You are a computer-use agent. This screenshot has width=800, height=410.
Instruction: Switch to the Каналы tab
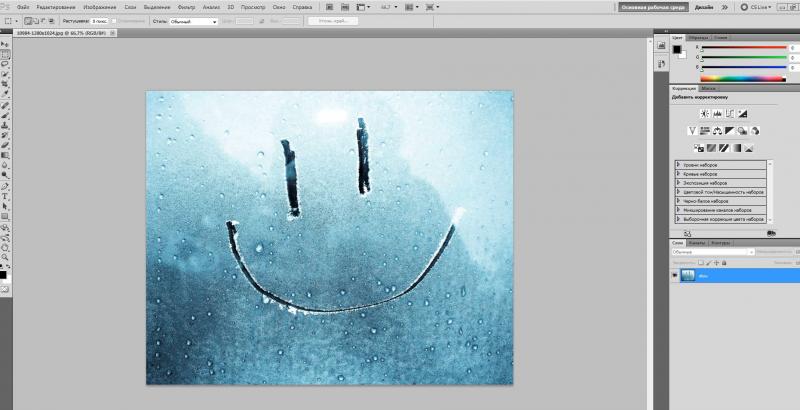pos(697,243)
